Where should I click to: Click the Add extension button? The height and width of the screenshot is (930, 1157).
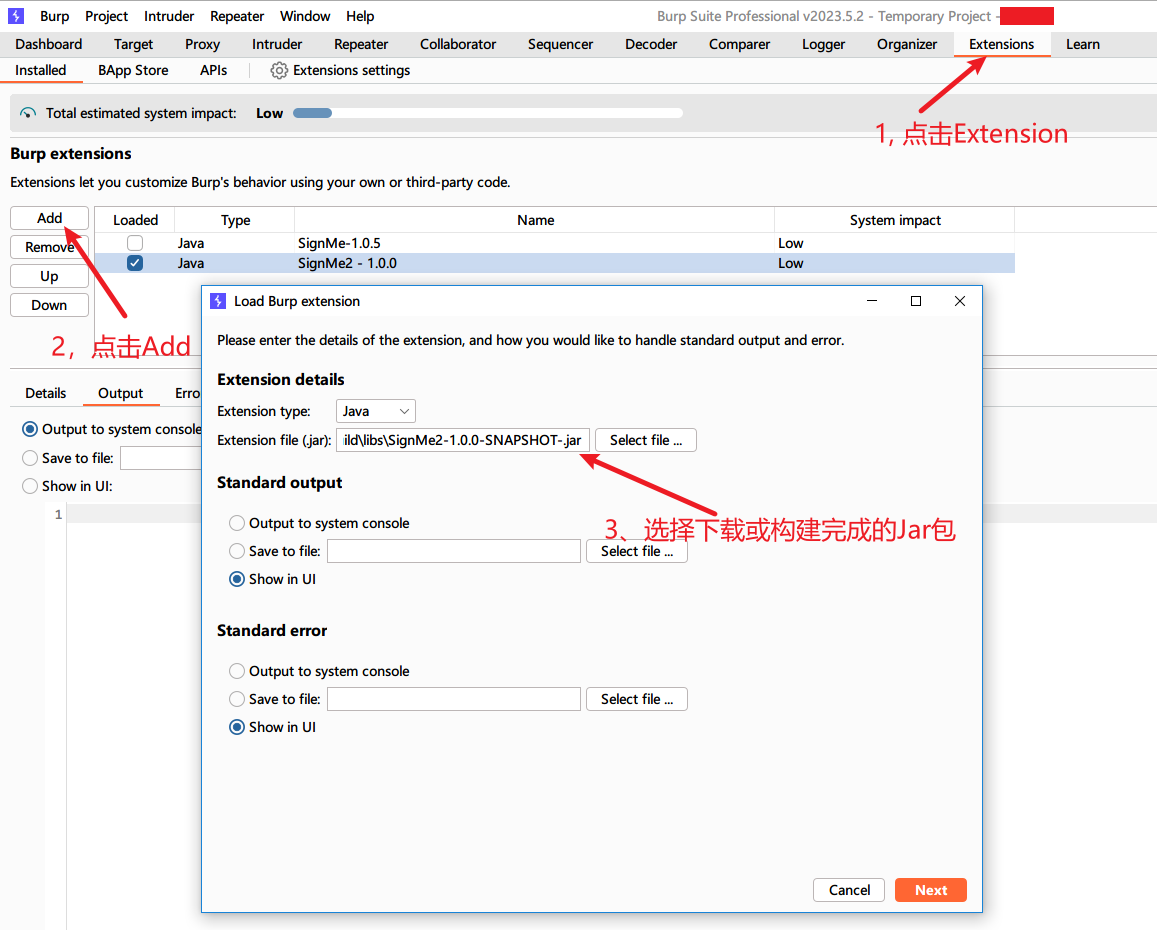click(x=49, y=218)
